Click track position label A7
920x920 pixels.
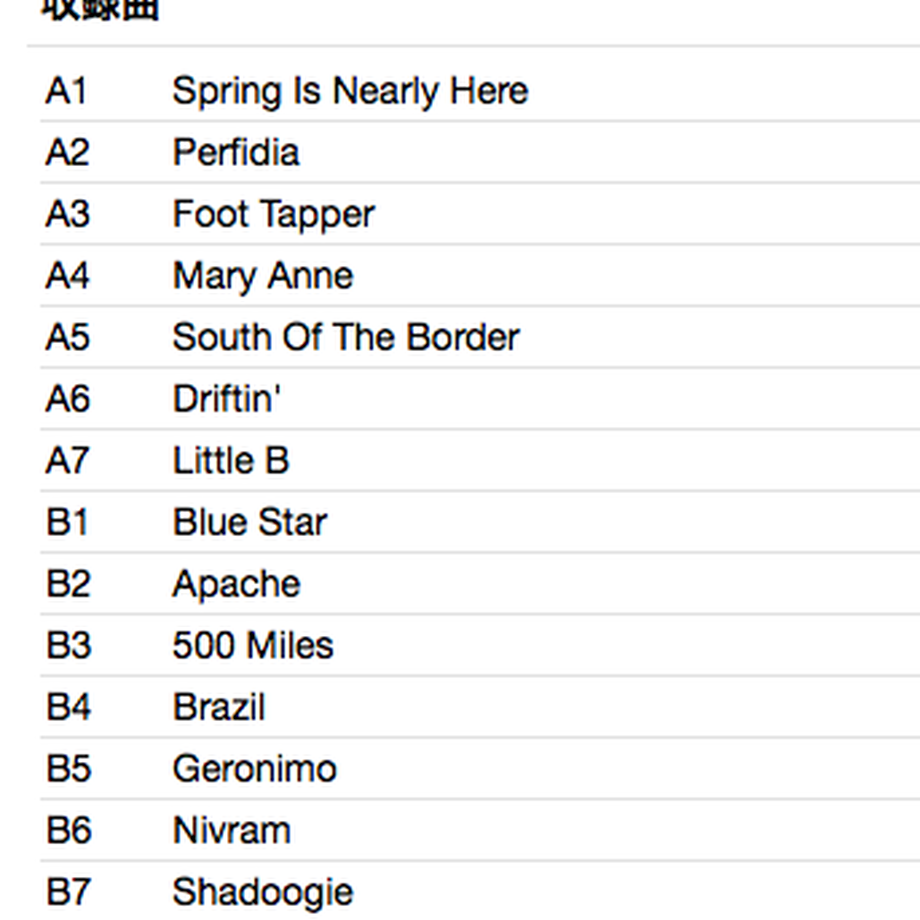pos(67,461)
